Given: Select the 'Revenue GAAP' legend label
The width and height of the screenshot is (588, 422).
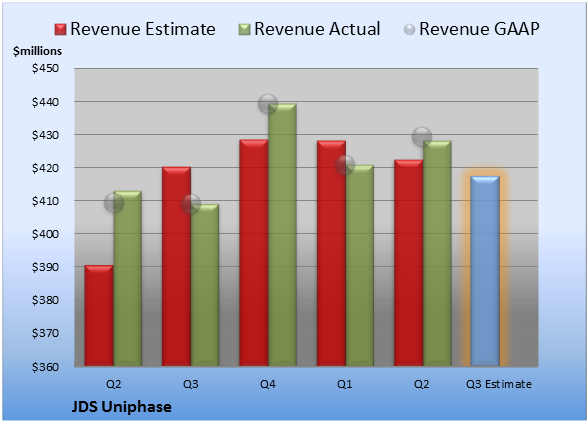Looking at the screenshot, I should point(479,29).
